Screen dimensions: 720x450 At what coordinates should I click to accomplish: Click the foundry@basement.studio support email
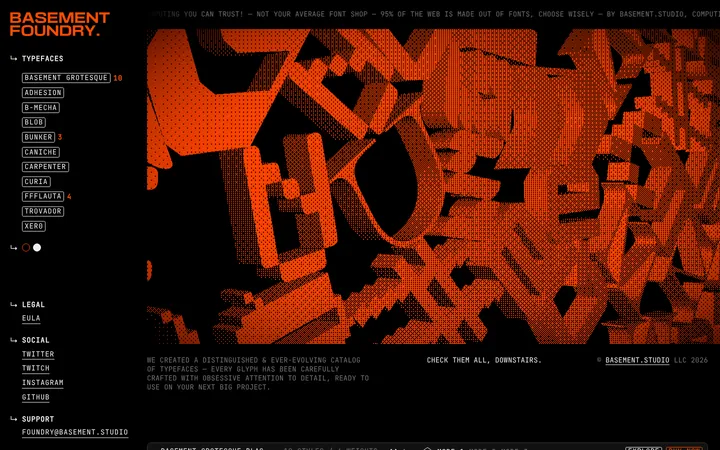point(75,433)
